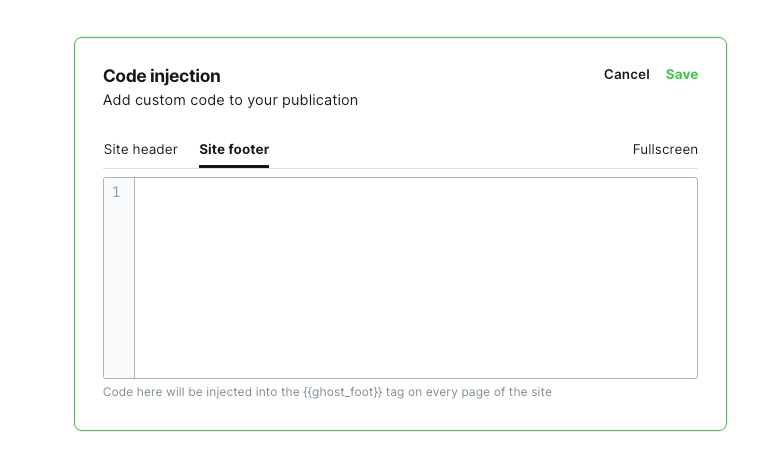This screenshot has width=778, height=460.
Task: Click the divider line between tabs and Fullscreen
Action: pyautogui.click(x=450, y=168)
